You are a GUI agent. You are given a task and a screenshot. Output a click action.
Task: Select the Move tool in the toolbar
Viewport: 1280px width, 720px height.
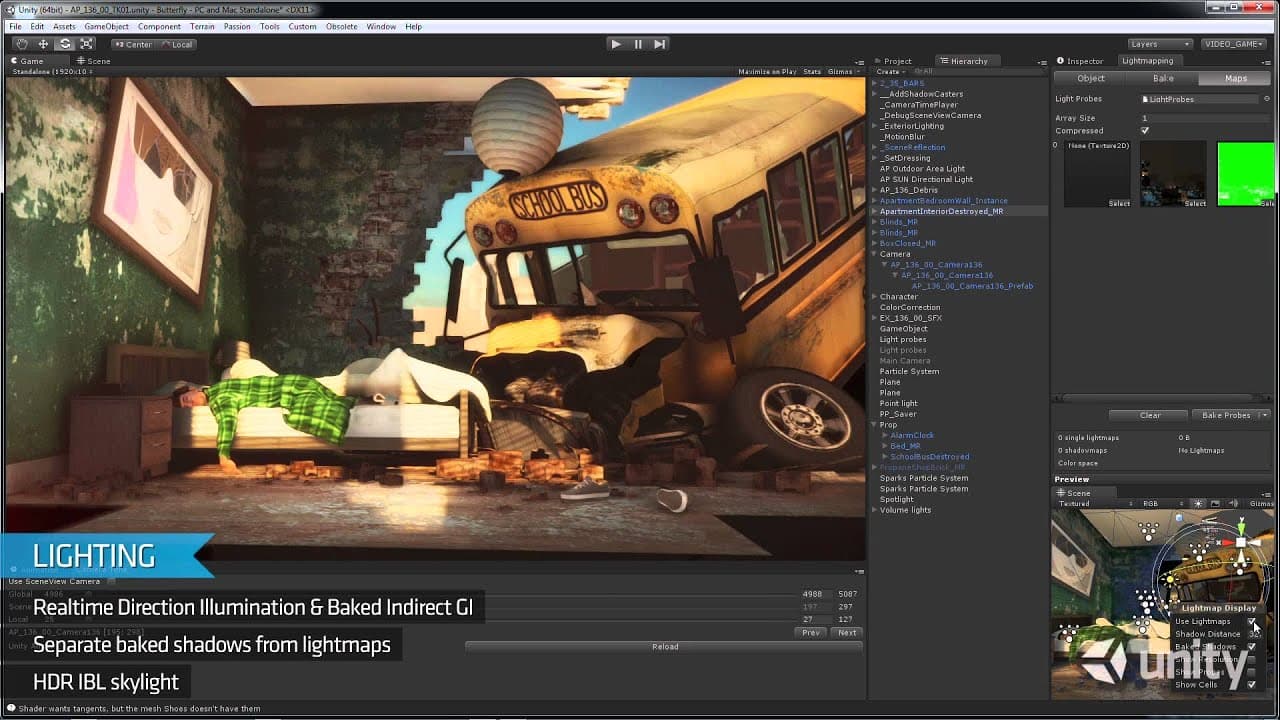tap(43, 44)
